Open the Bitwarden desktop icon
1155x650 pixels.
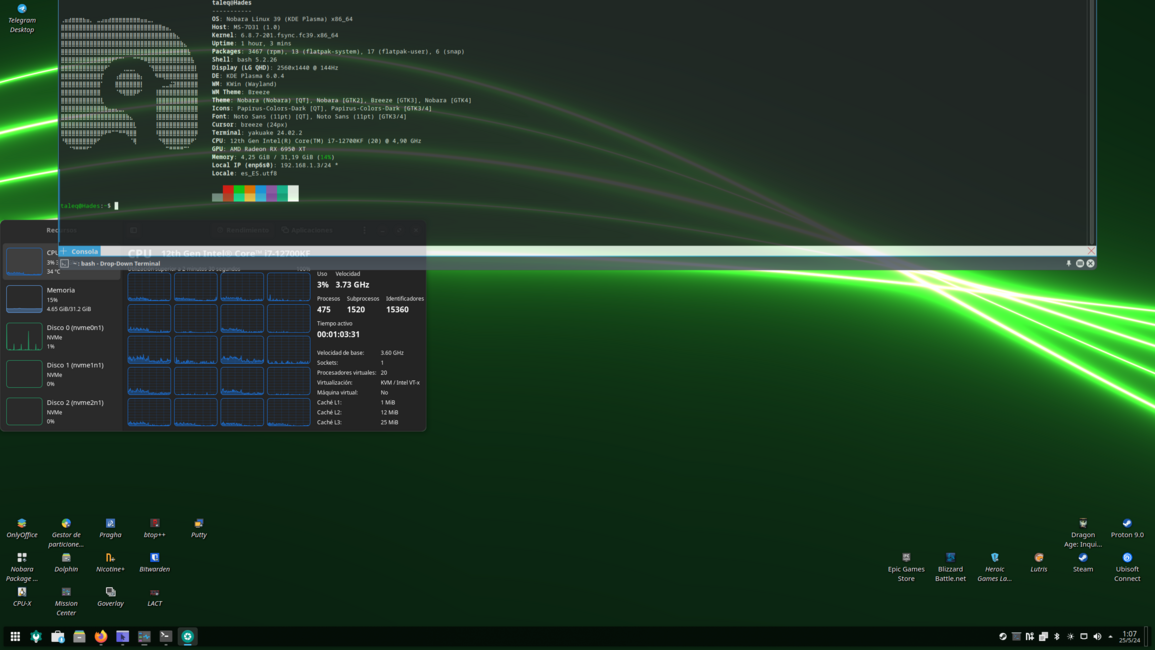[154, 562]
